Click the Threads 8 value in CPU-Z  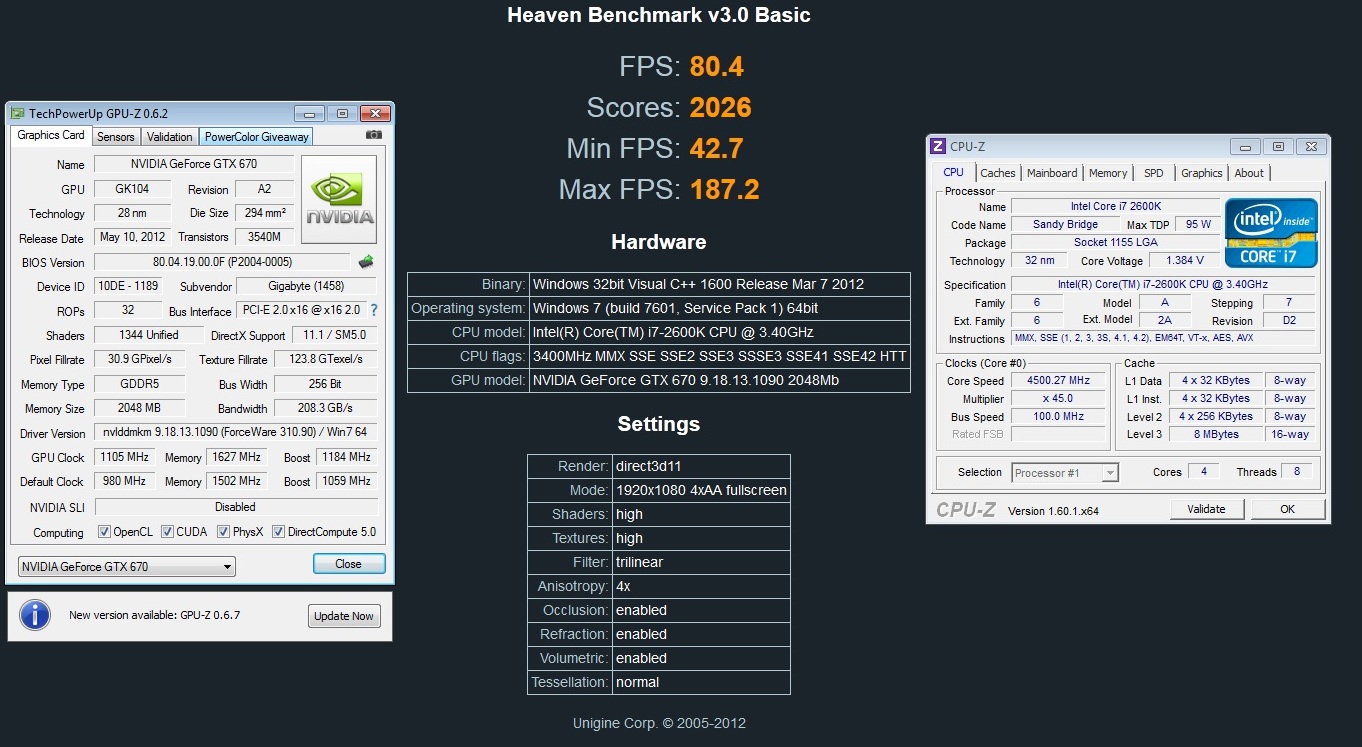coord(1296,471)
